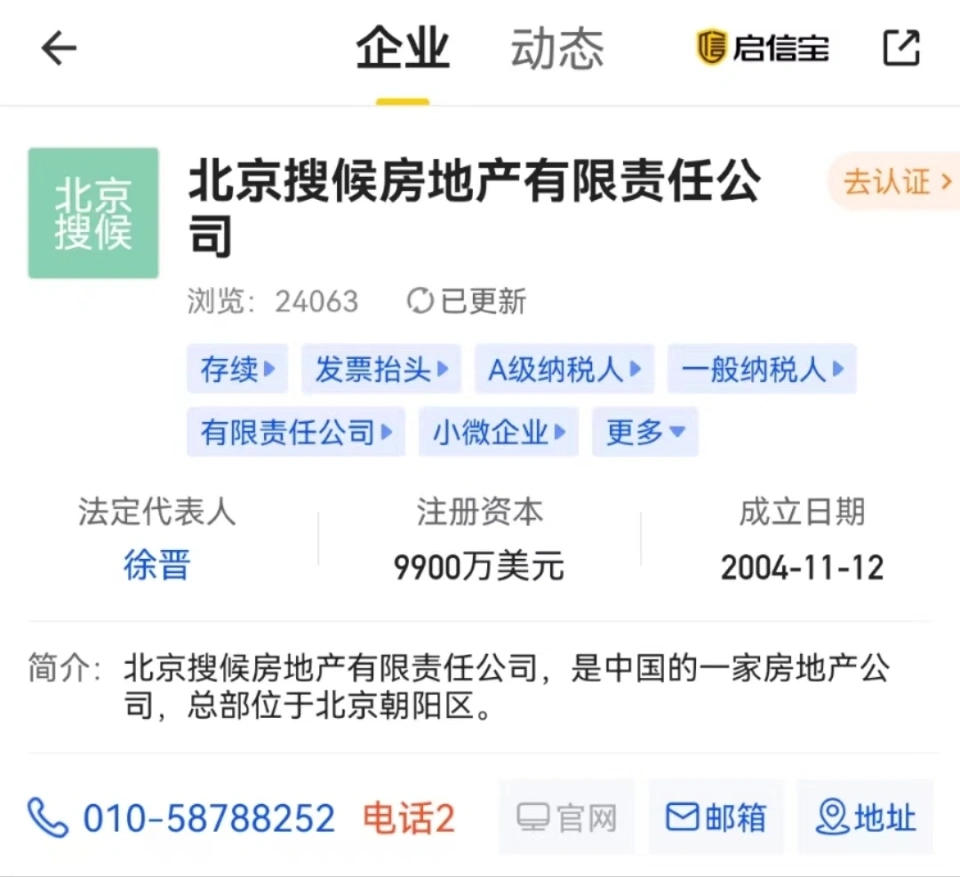
Task: Switch to the 动态 tab
Action: (x=557, y=49)
